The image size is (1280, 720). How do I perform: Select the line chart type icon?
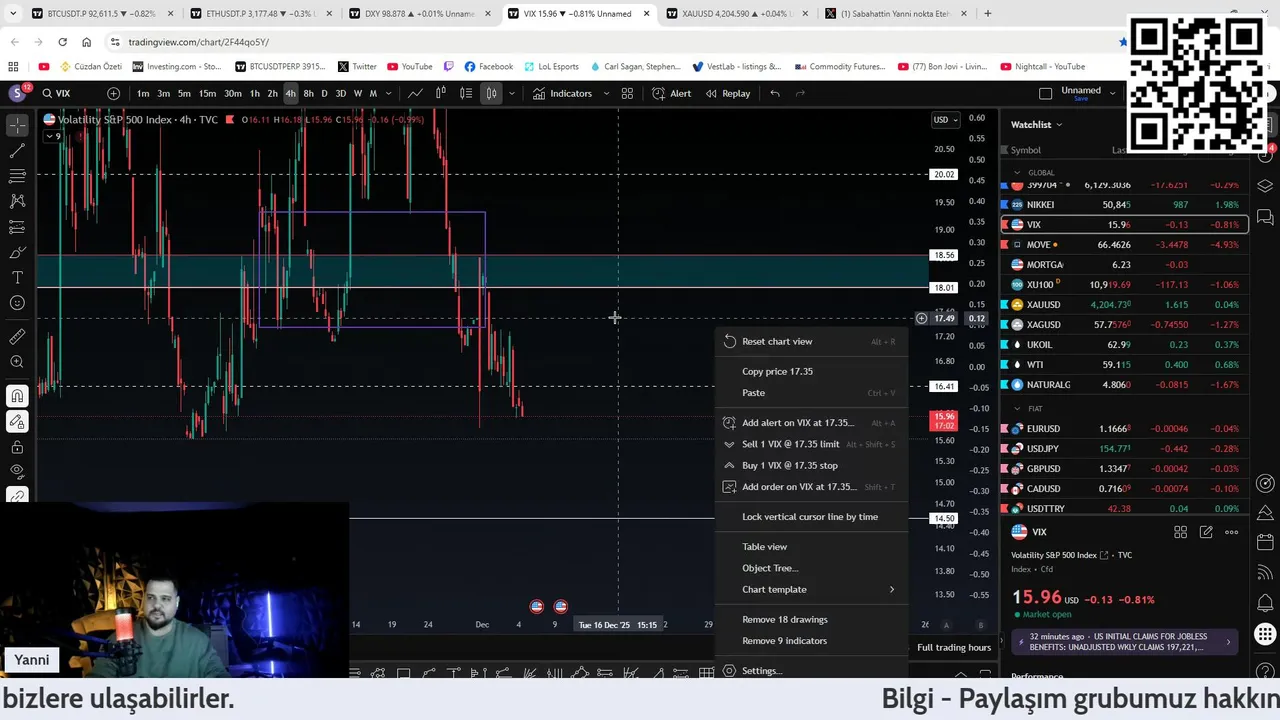tap(415, 93)
